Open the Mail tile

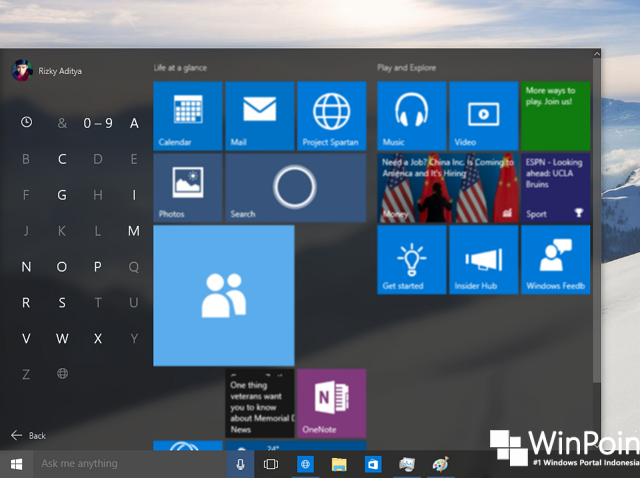click(x=260, y=116)
